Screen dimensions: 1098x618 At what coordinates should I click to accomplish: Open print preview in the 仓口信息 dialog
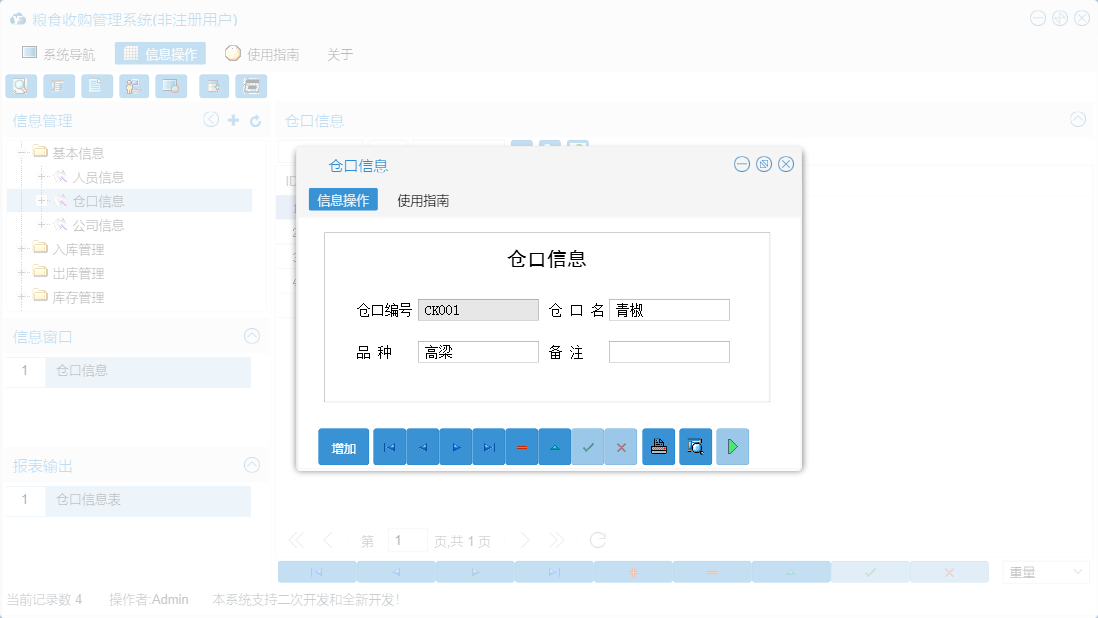[x=695, y=447]
